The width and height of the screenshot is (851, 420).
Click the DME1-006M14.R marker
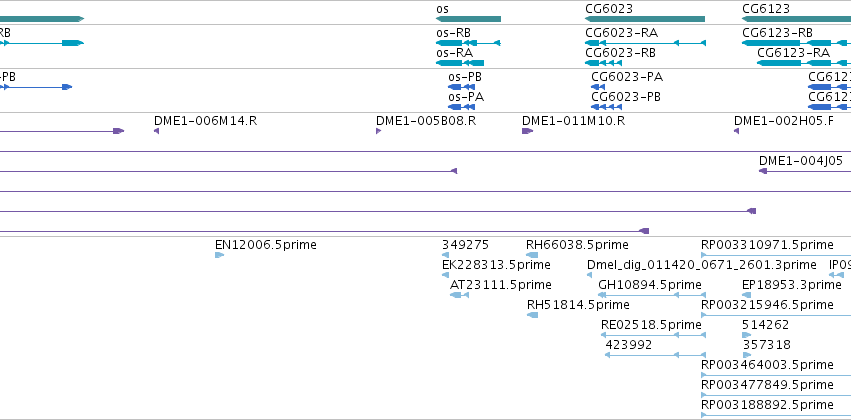pyautogui.click(x=156, y=131)
